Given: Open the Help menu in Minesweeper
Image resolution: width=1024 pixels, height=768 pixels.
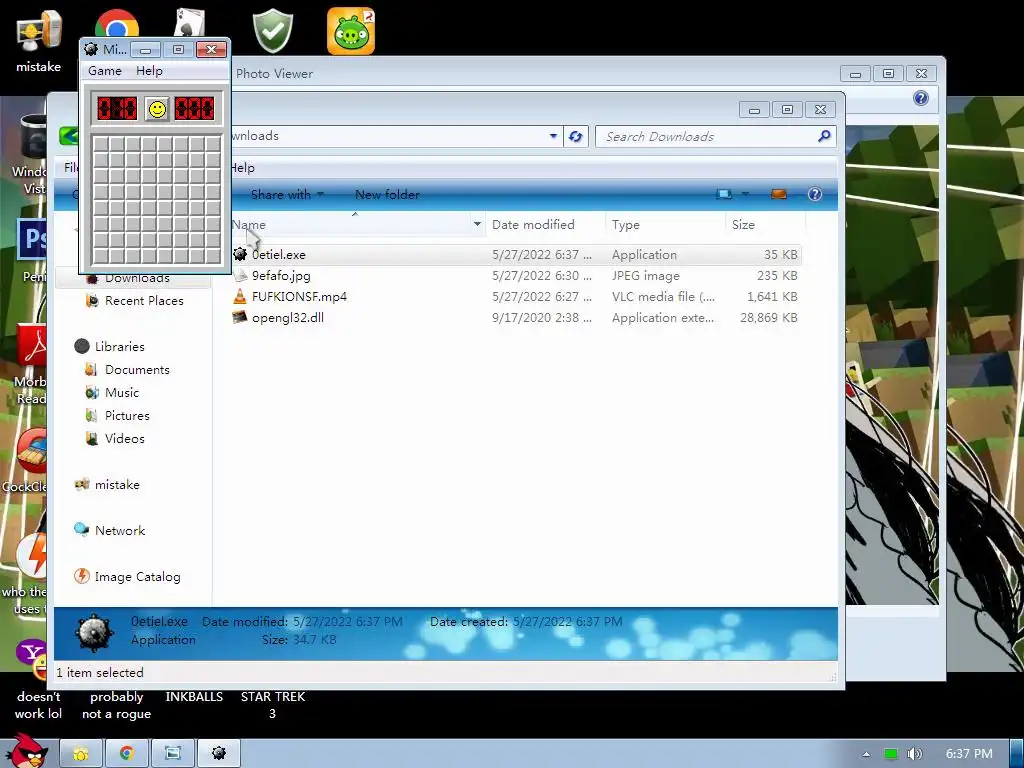Looking at the screenshot, I should tap(150, 71).
